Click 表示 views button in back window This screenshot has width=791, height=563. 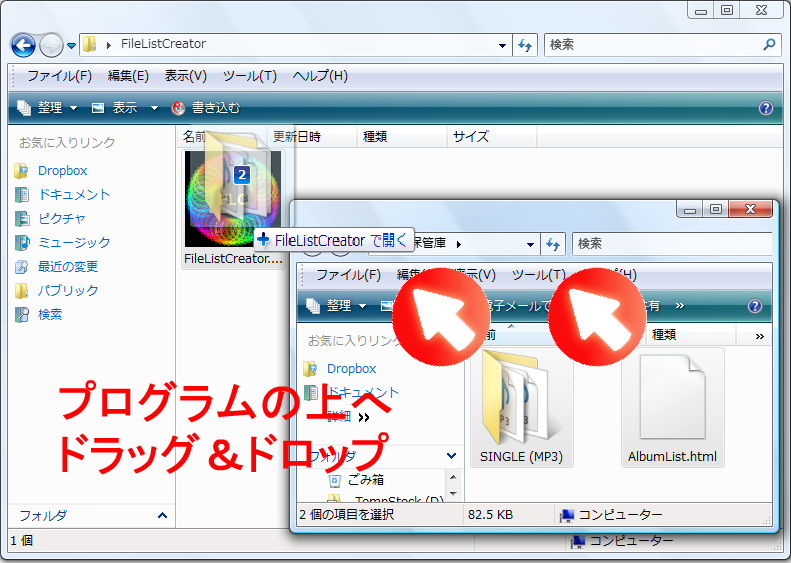[115, 107]
